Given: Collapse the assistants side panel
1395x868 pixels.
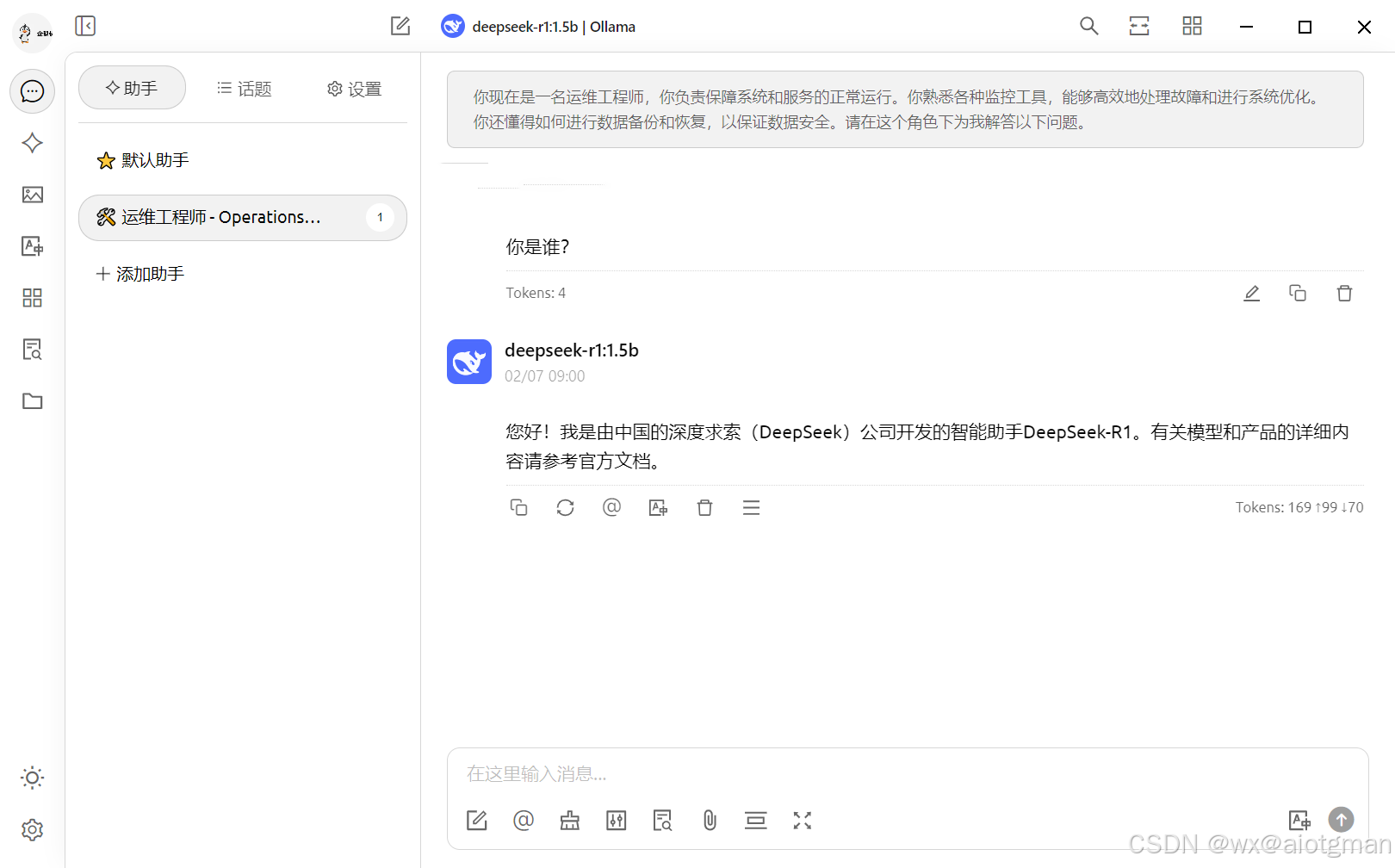Looking at the screenshot, I should [x=85, y=26].
